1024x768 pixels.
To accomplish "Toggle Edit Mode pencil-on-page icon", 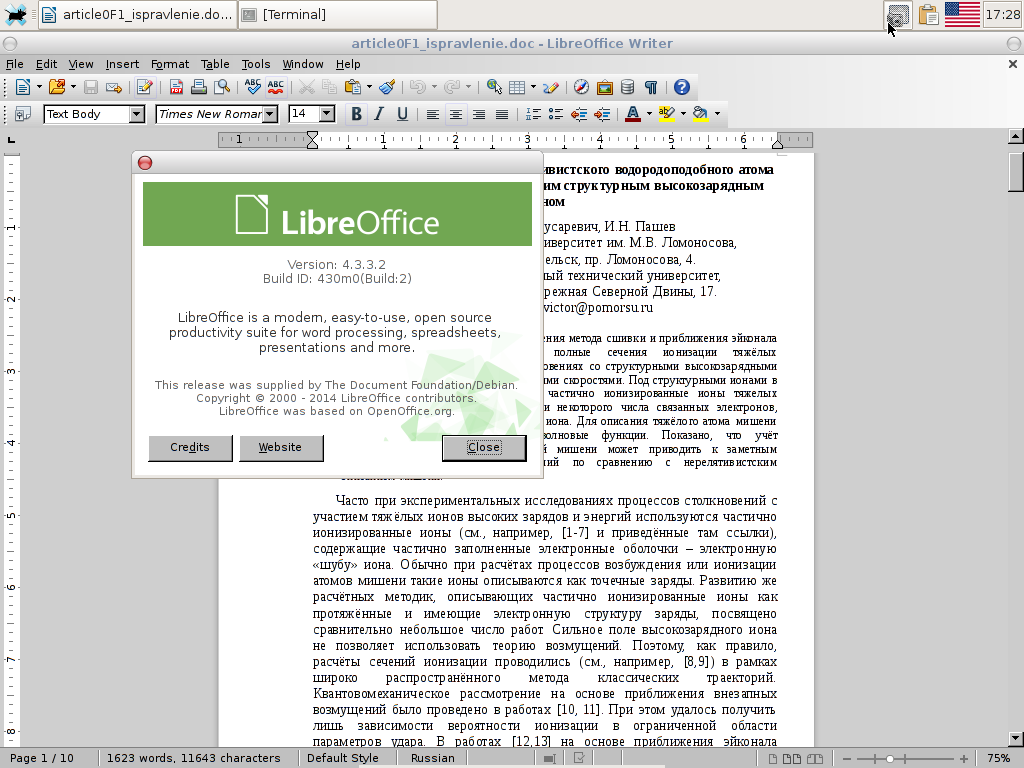I will [x=144, y=87].
